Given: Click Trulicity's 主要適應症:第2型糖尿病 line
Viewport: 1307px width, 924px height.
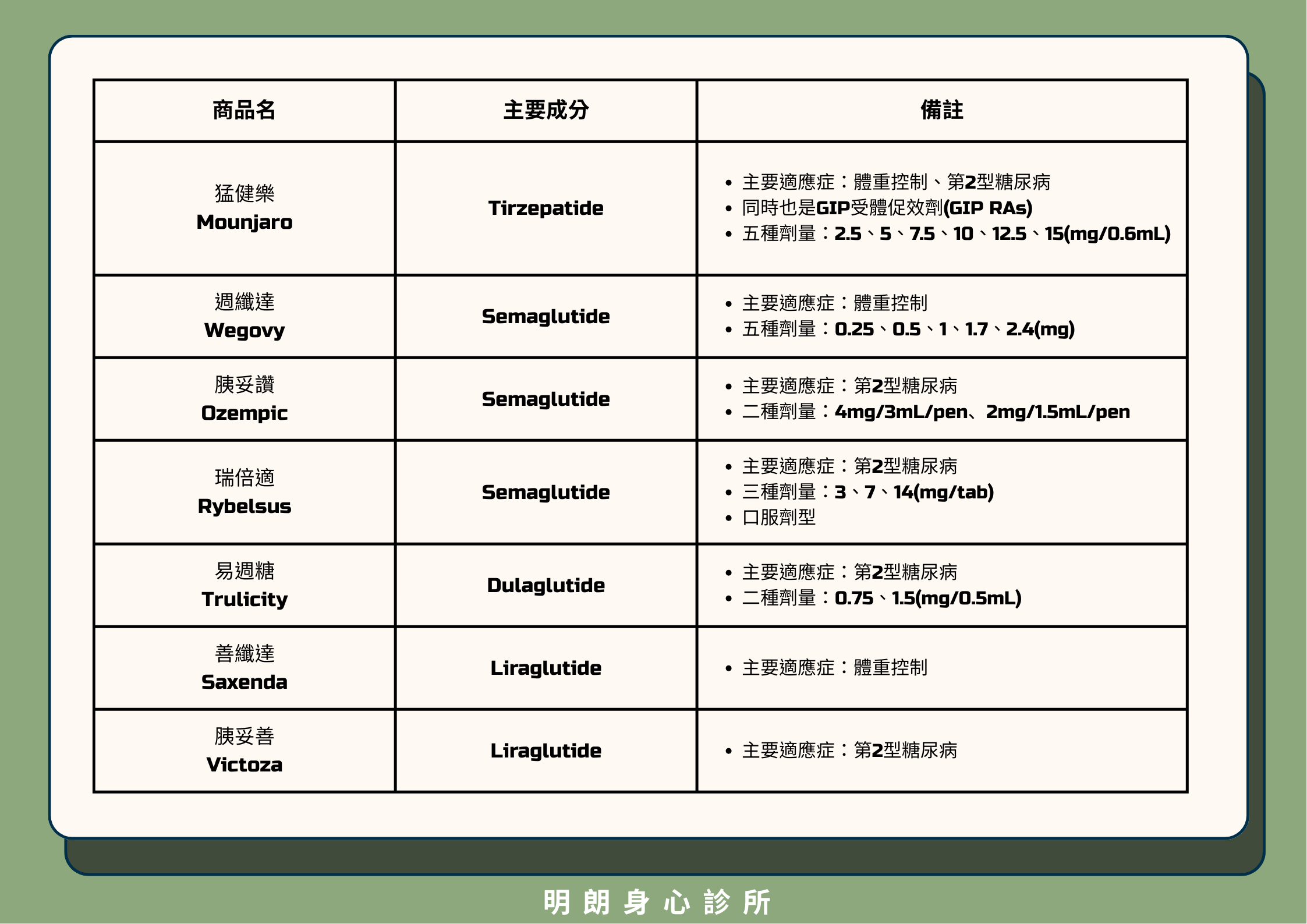Looking at the screenshot, I should (x=850, y=572).
